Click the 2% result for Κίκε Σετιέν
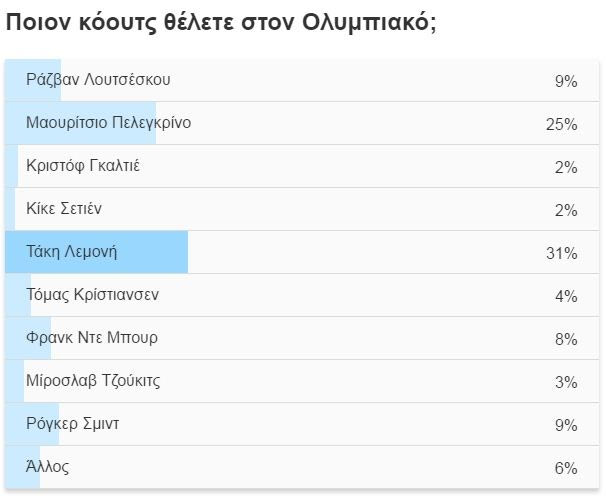Image resolution: width=606 pixels, height=504 pixels. click(x=566, y=211)
